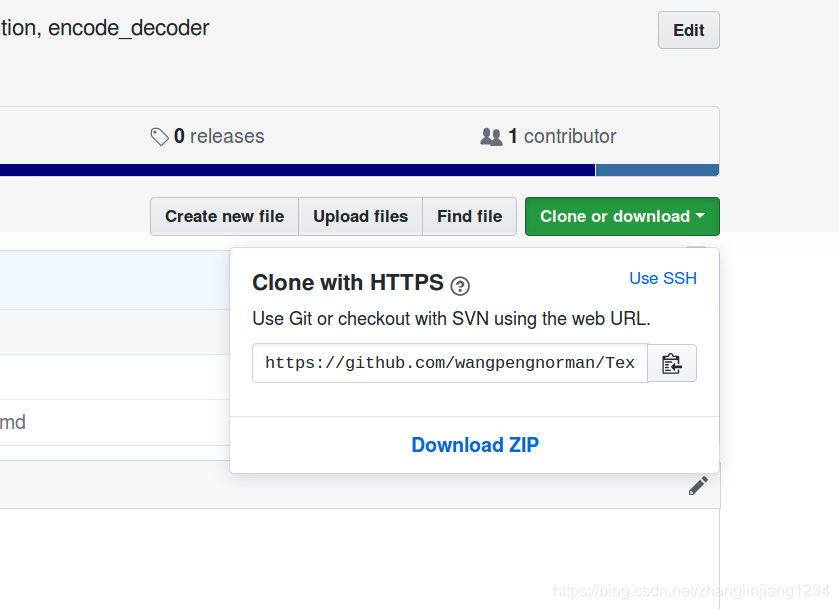This screenshot has height=609, width=839.
Task: Open the 0 releases link
Action: click(x=208, y=136)
